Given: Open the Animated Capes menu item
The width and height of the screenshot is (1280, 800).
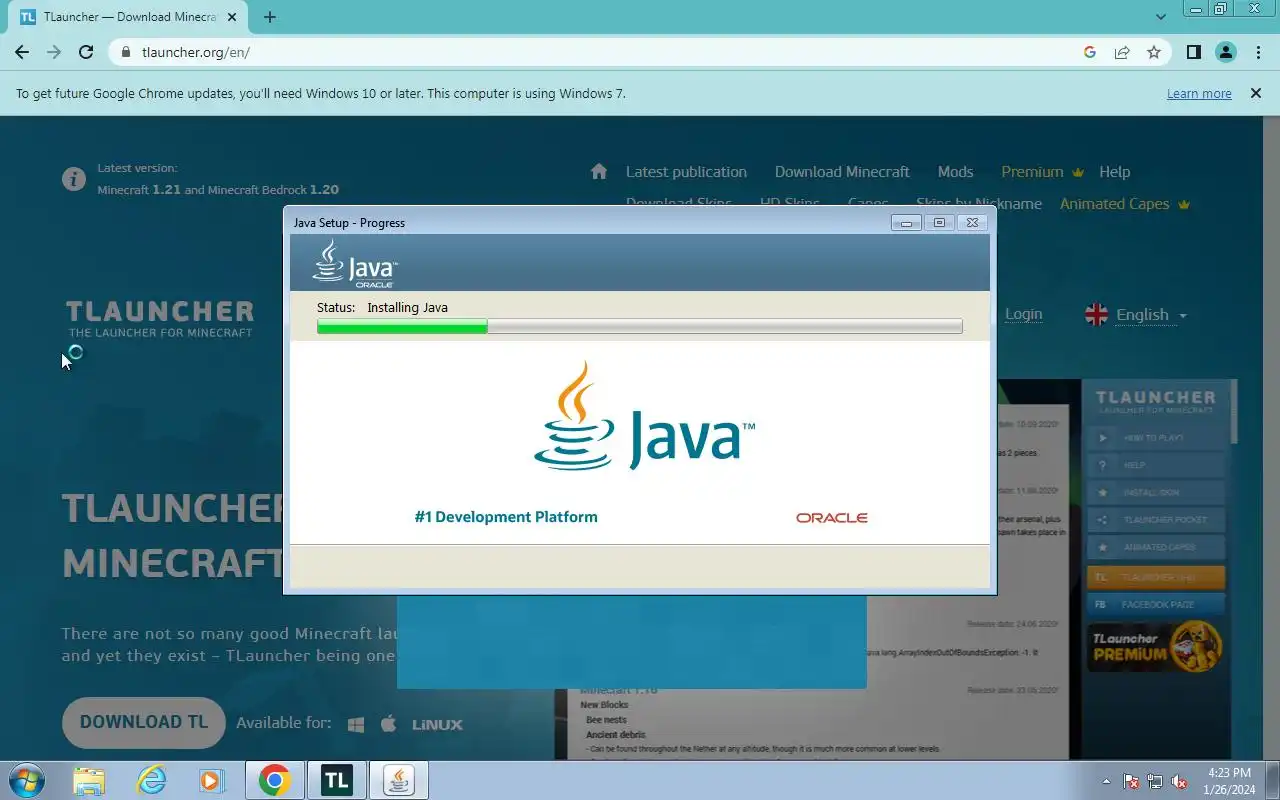Looking at the screenshot, I should [1124, 204].
